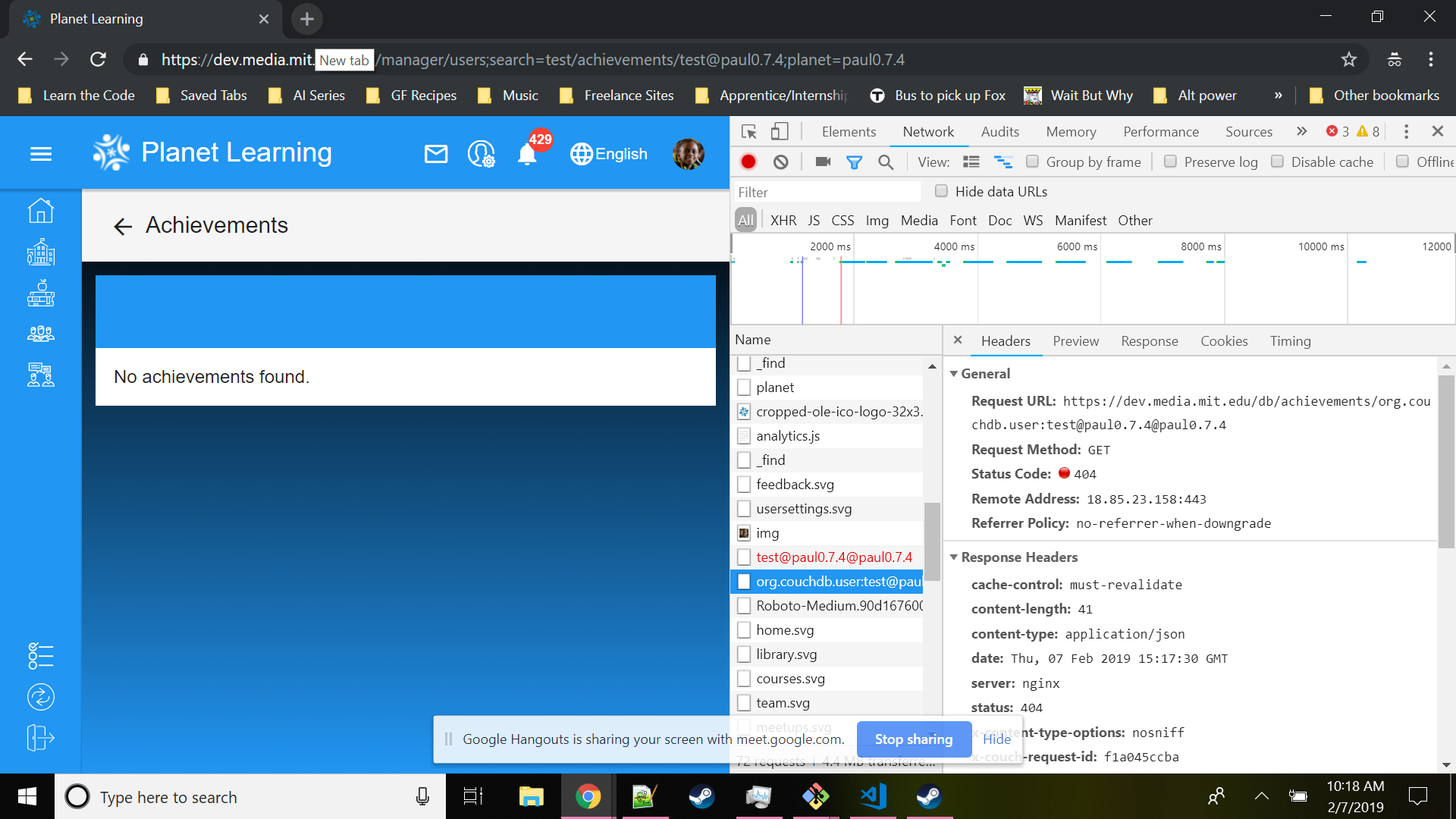The image size is (1456, 819).
Task: Open the Home section in the sidebar
Action: 41,210
